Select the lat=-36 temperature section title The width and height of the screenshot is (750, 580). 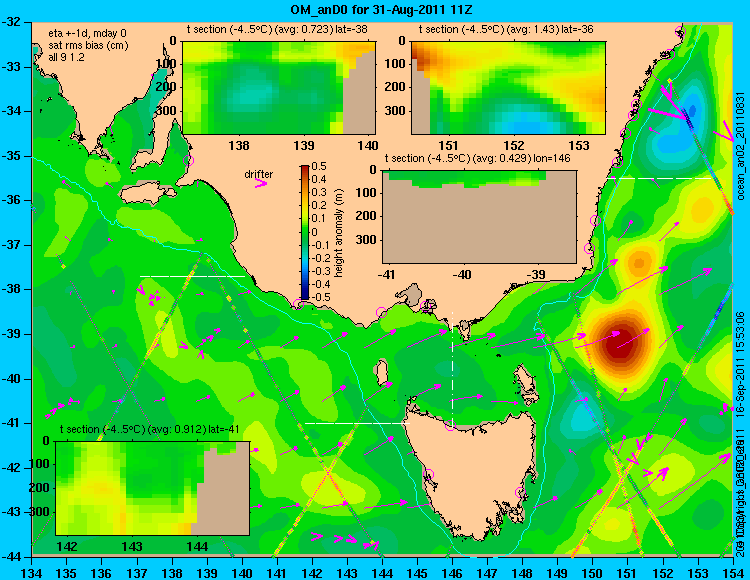click(x=506, y=29)
